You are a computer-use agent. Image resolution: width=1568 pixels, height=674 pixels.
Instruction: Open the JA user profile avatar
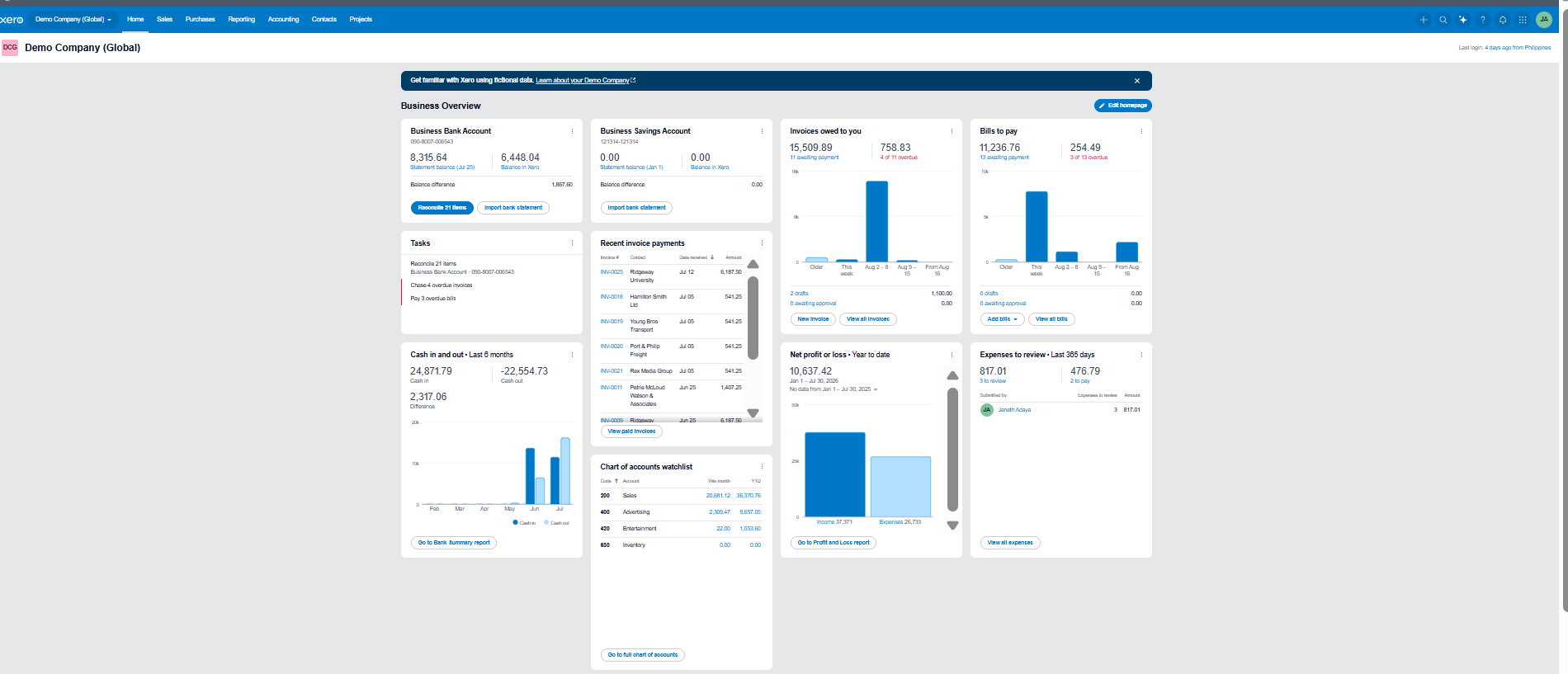click(1543, 20)
